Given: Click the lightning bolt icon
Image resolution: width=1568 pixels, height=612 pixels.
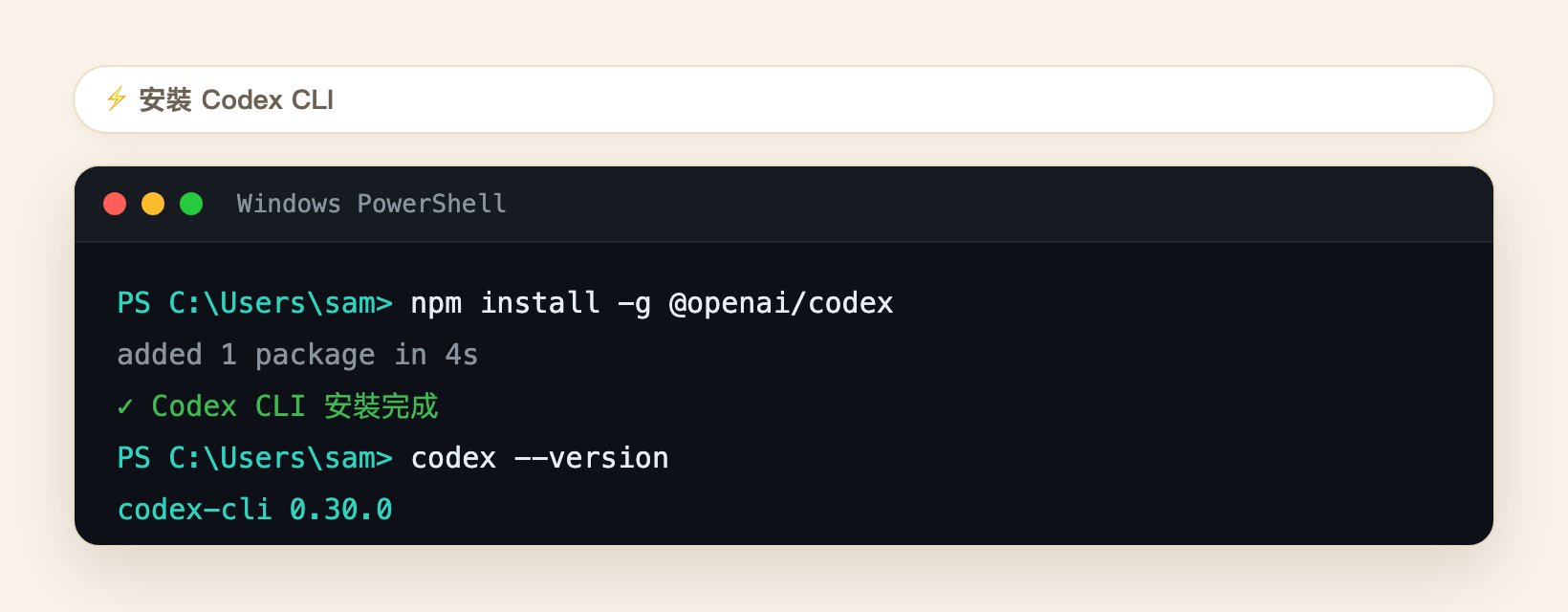Looking at the screenshot, I should pyautogui.click(x=117, y=98).
